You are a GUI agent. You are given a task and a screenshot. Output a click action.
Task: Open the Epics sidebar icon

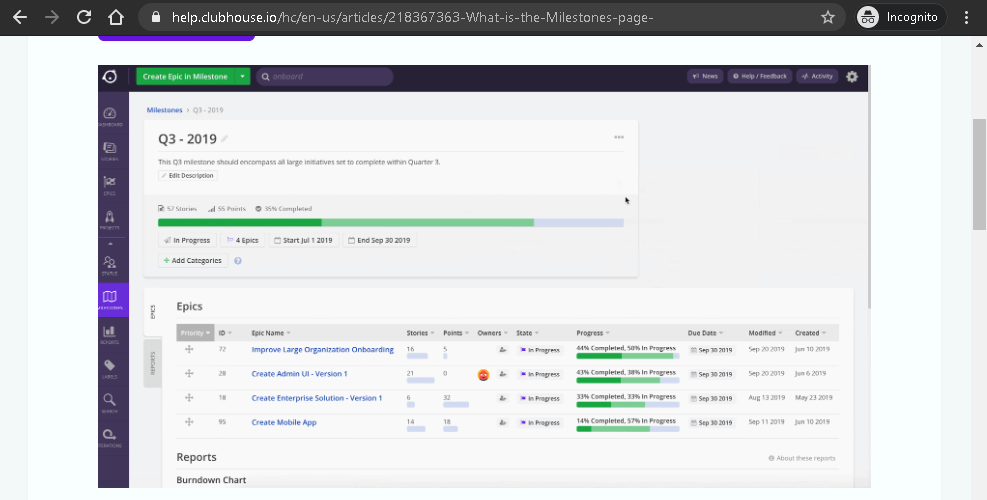[110, 184]
